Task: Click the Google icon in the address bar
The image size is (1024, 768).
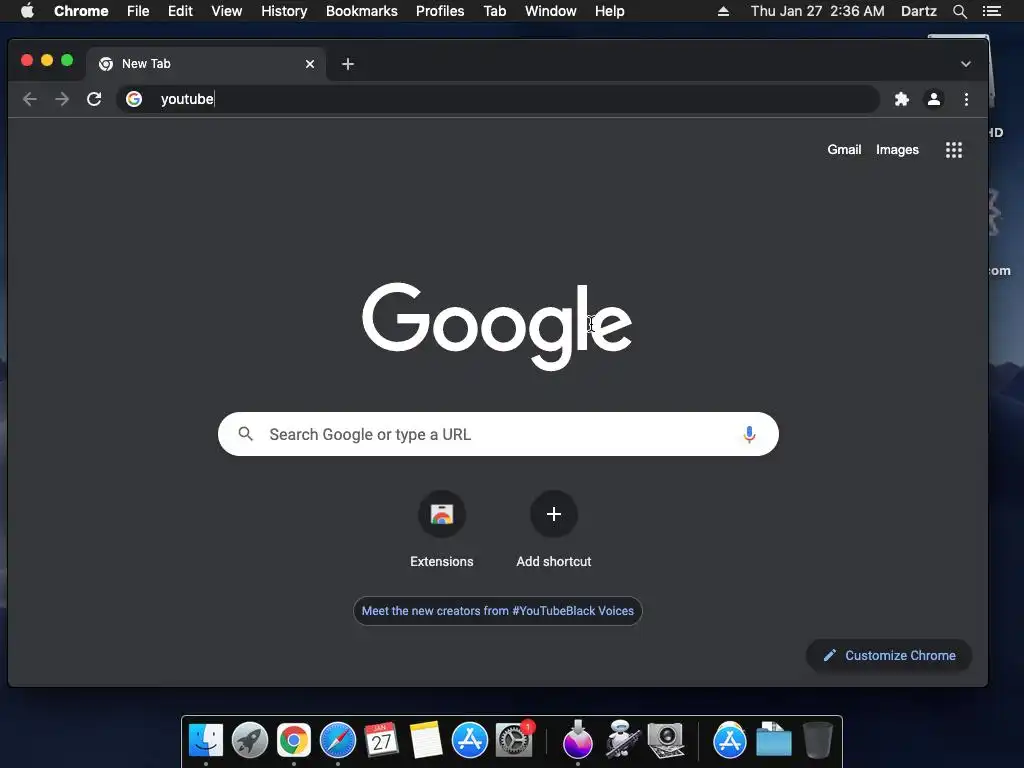Action: point(134,99)
